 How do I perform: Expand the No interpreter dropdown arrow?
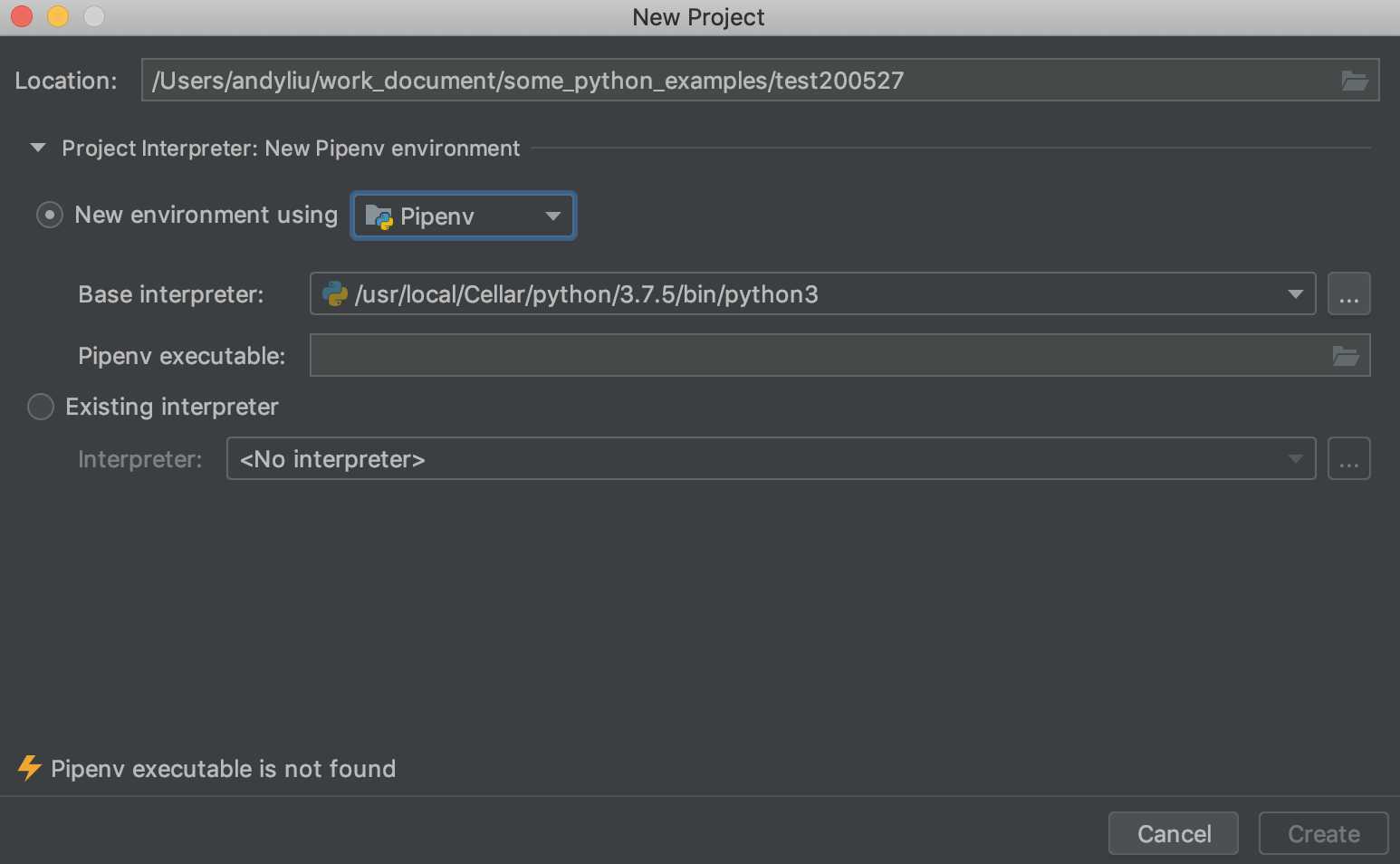tap(1295, 459)
